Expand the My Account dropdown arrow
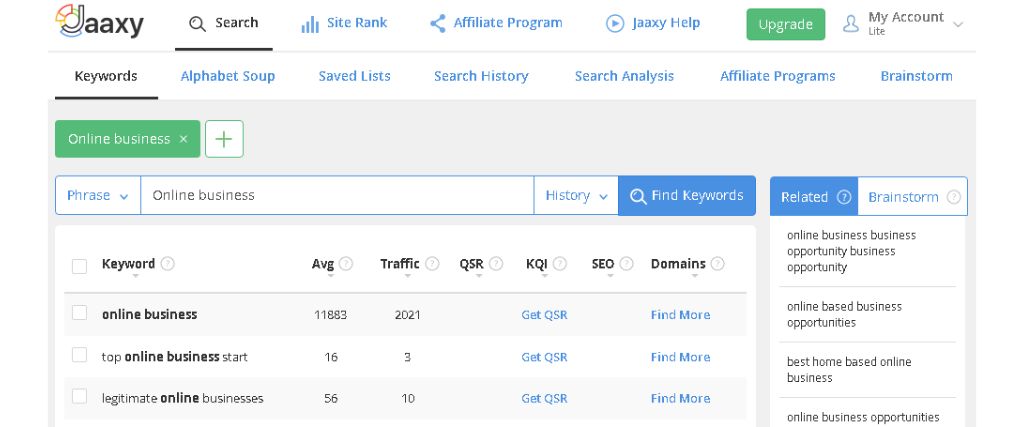The image size is (1024, 427). [958, 25]
